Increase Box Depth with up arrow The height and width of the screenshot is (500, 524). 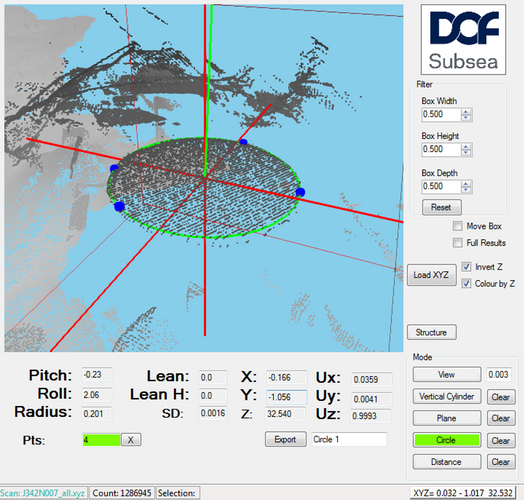click(466, 183)
